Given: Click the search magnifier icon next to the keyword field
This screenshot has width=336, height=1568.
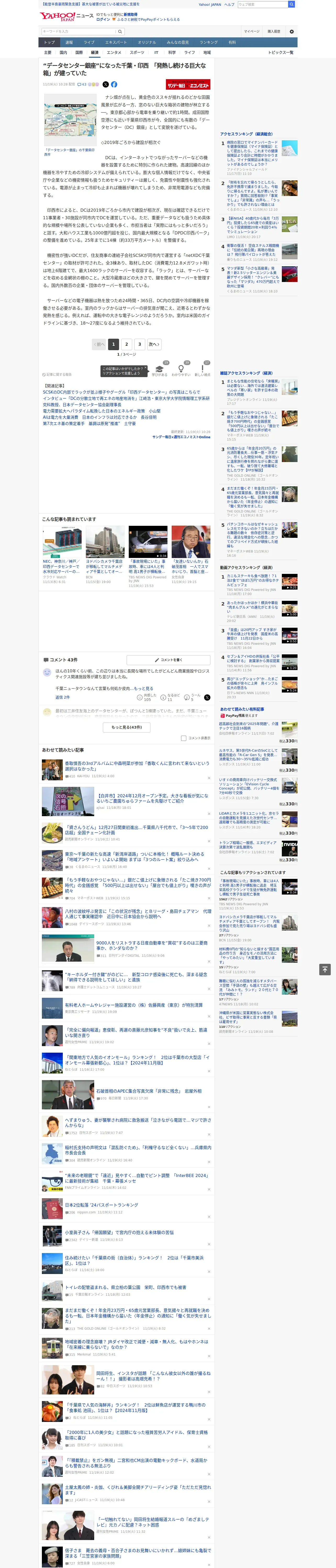Looking at the screenshot, I should tap(120, 32).
